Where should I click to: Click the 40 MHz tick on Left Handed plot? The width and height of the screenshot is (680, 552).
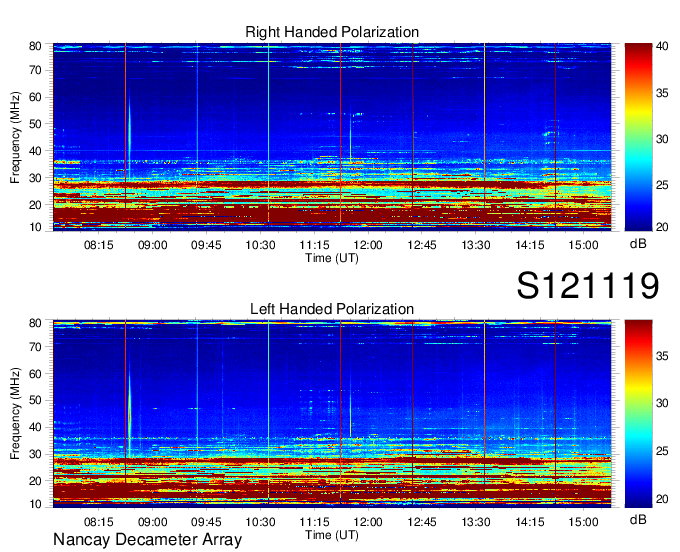36,427
